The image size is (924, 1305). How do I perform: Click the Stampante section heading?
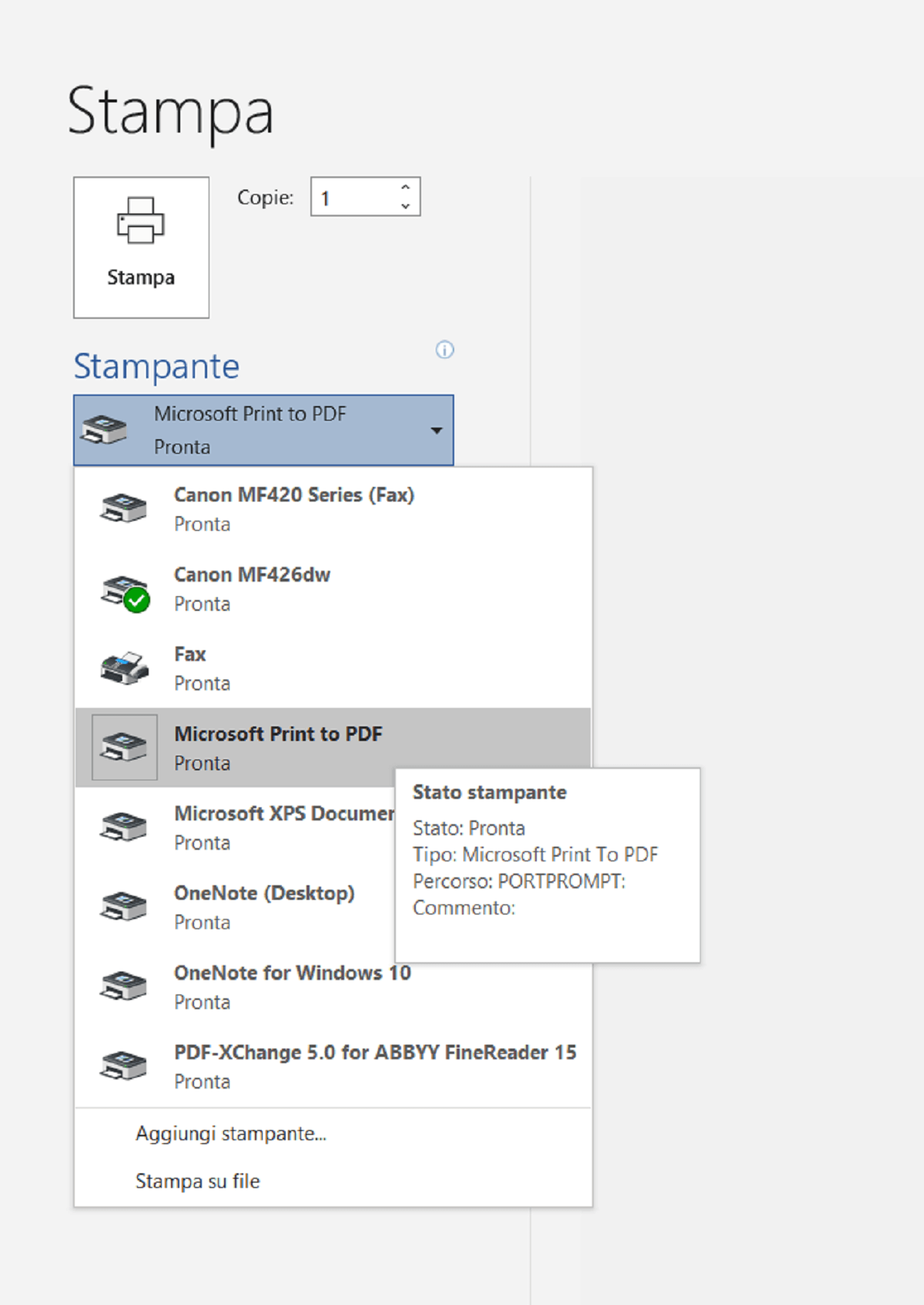[x=156, y=366]
